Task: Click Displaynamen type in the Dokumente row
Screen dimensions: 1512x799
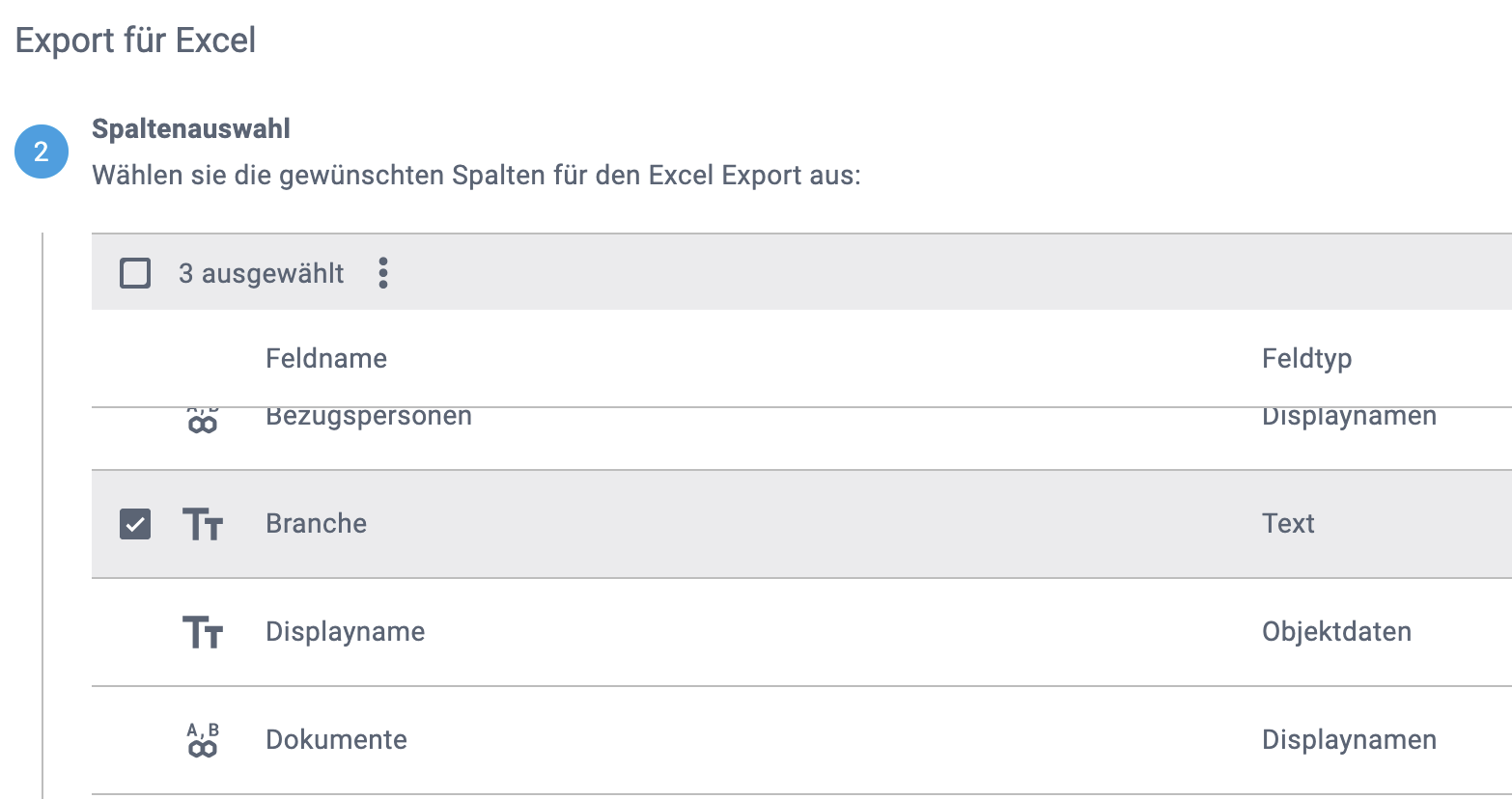Action: click(1349, 740)
